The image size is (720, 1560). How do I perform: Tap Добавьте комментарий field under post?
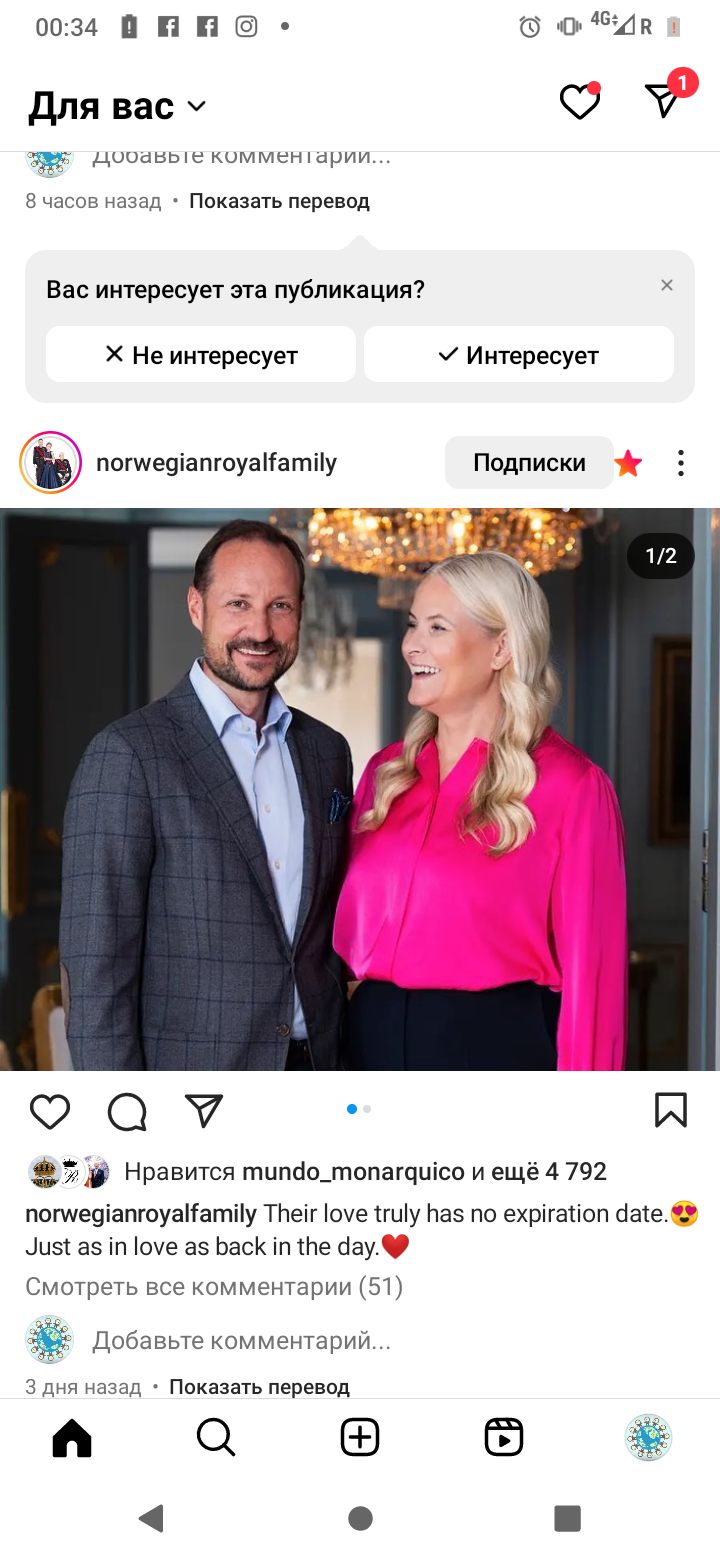(x=241, y=1340)
